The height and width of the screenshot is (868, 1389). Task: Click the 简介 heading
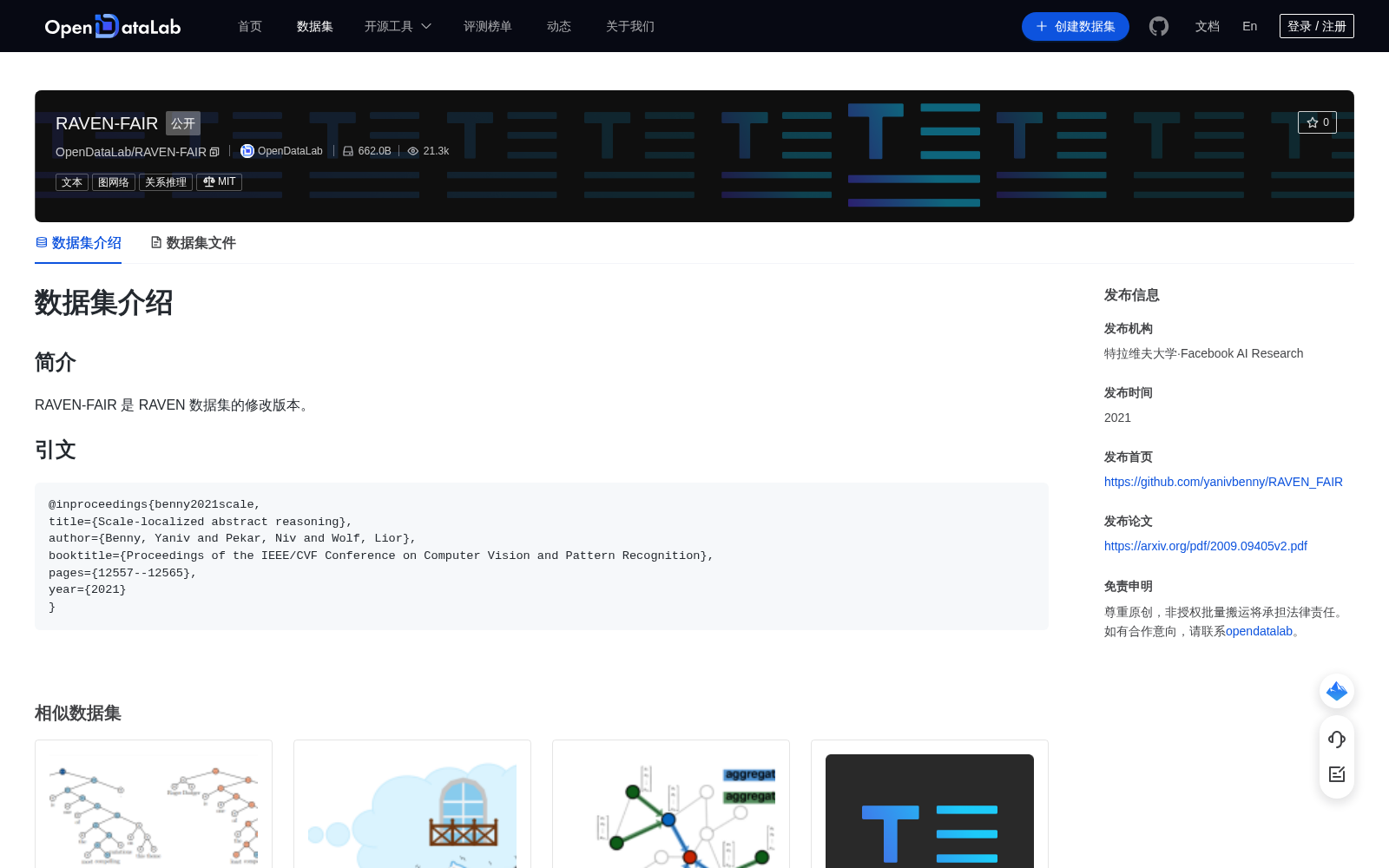pyautogui.click(x=56, y=362)
